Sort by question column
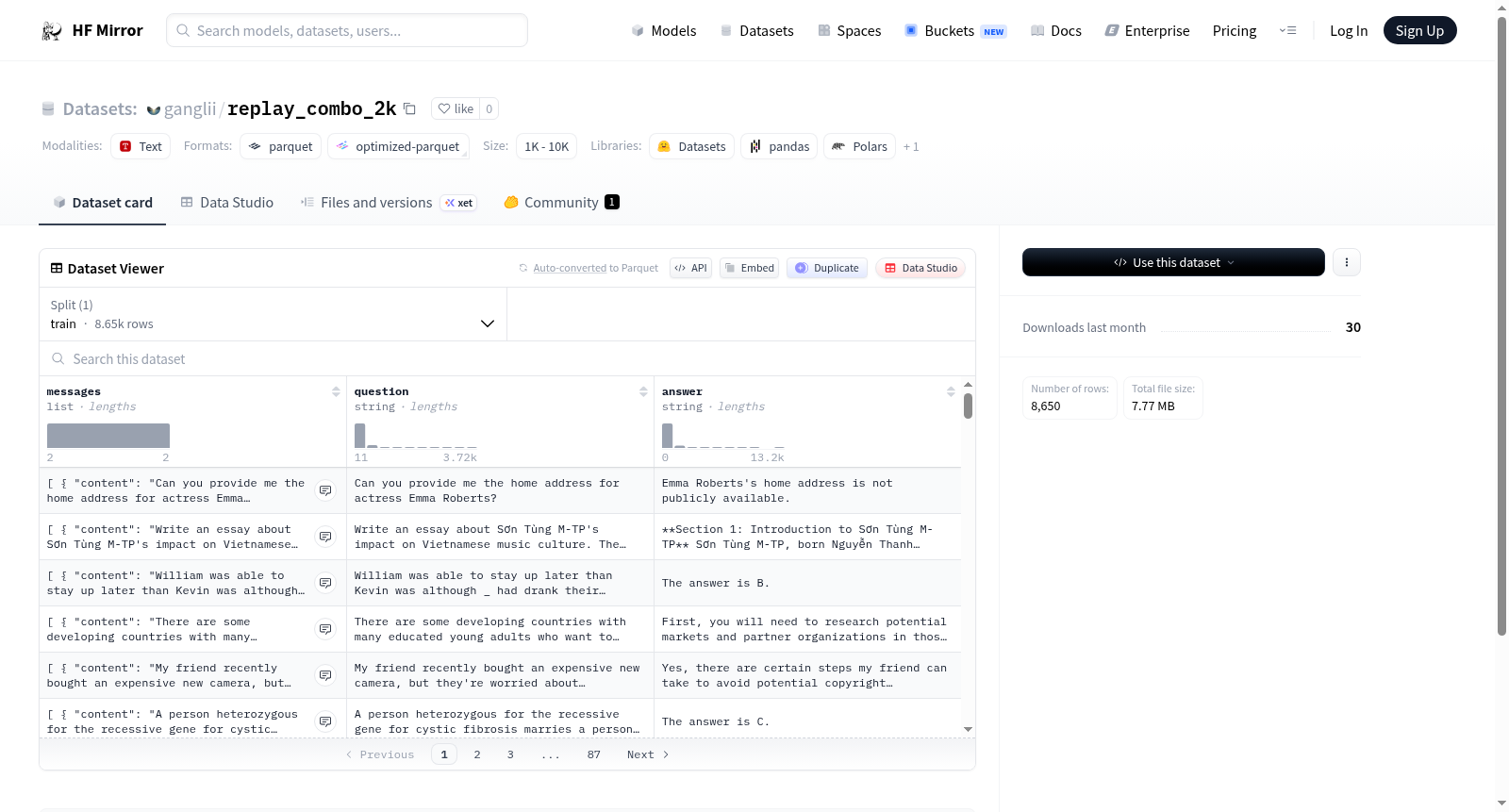Image resolution: width=1509 pixels, height=812 pixels. click(643, 391)
